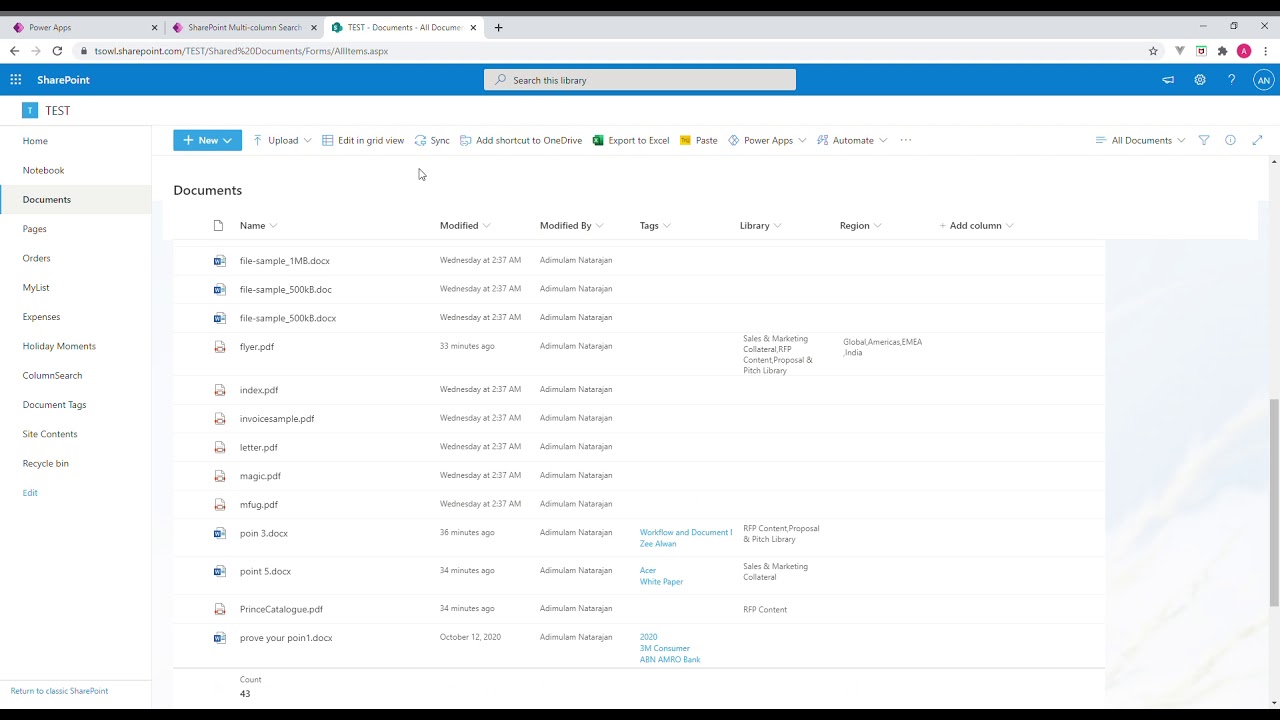Open the Chrome three-dot menu
This screenshot has height=720, width=1280.
(x=1266, y=51)
